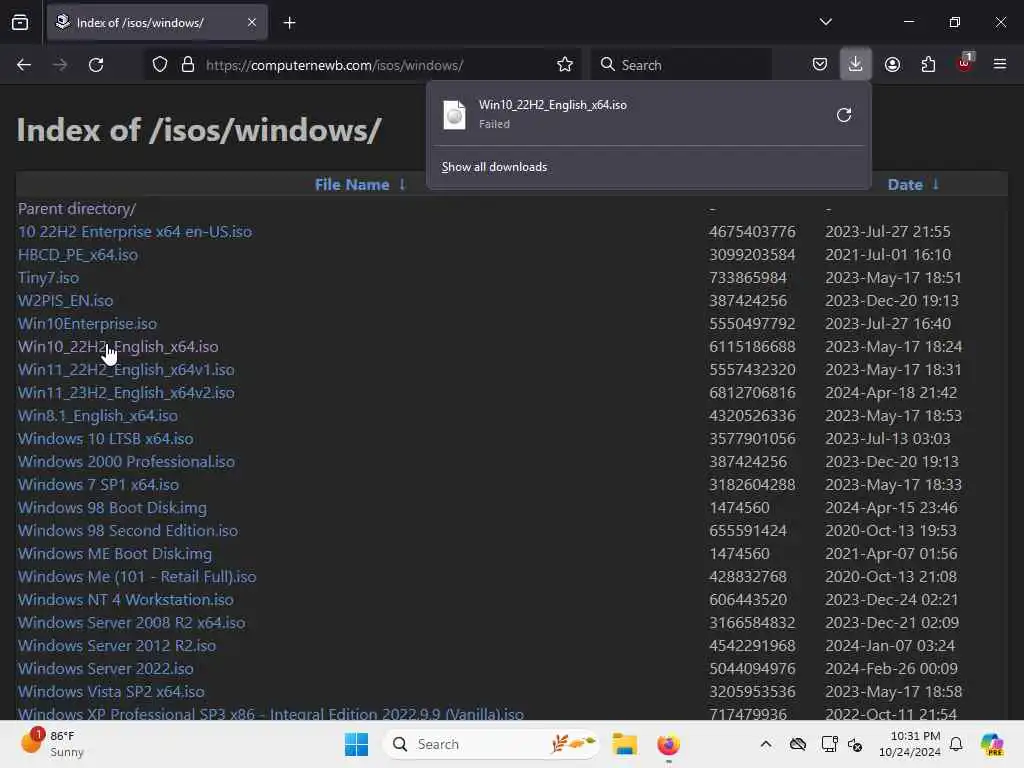The height and width of the screenshot is (768, 1024).
Task: Open the W2PIS_EN.iso link
Action: tap(65, 300)
